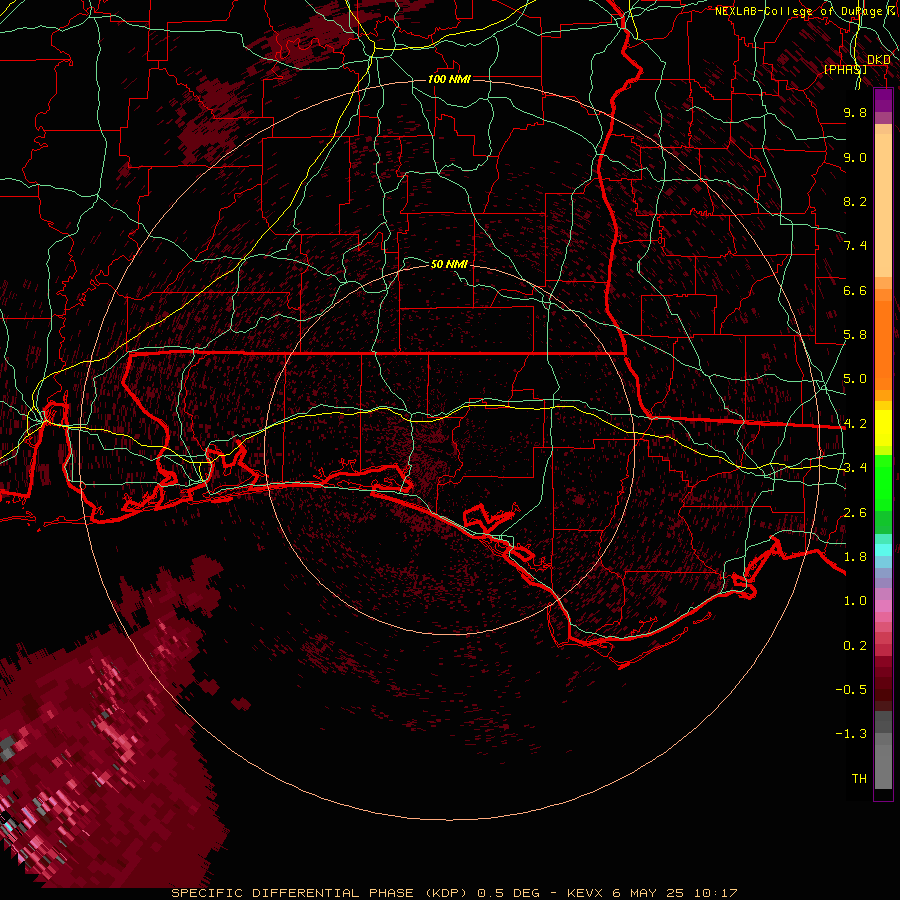Click the -1.3 value on color scale
The height and width of the screenshot is (900, 900).
[851, 734]
